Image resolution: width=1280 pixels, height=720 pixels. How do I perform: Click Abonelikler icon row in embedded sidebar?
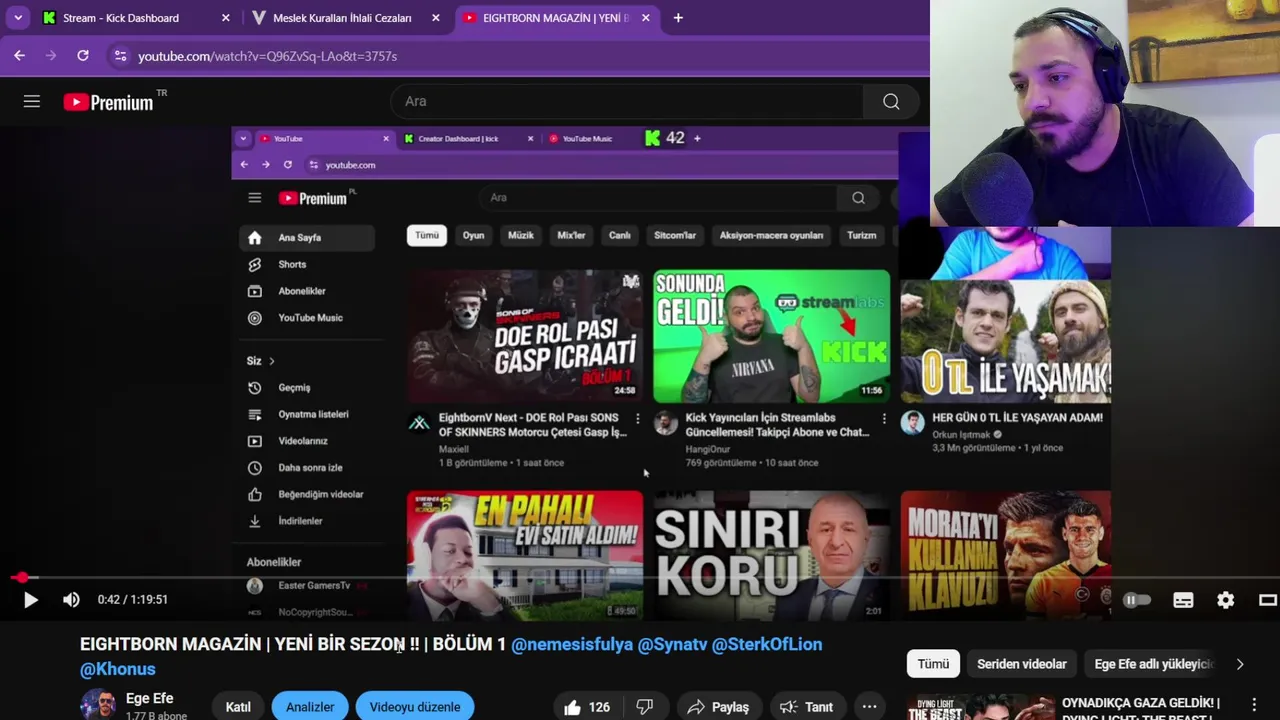tap(308, 291)
